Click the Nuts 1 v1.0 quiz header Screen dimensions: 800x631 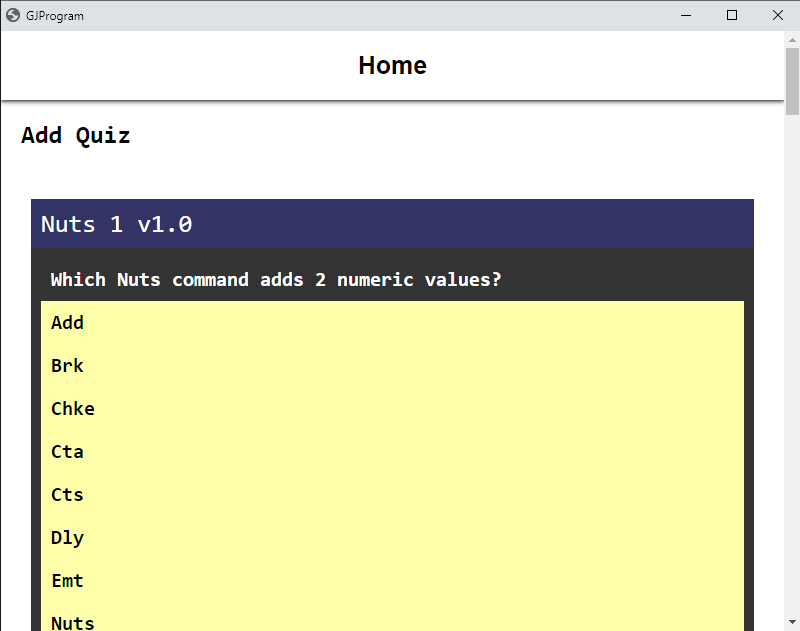[117, 224]
